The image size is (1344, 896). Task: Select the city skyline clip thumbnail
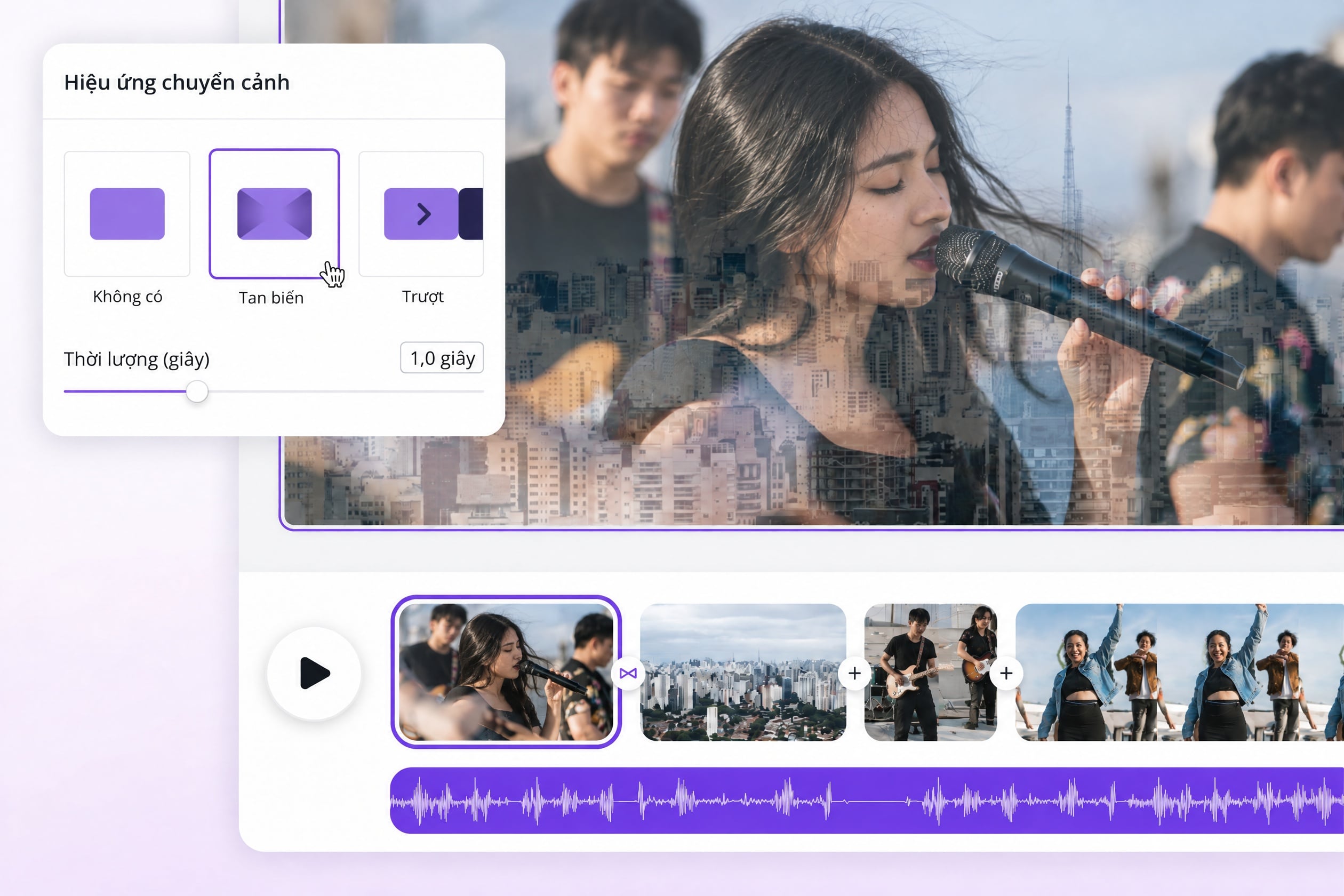click(743, 673)
